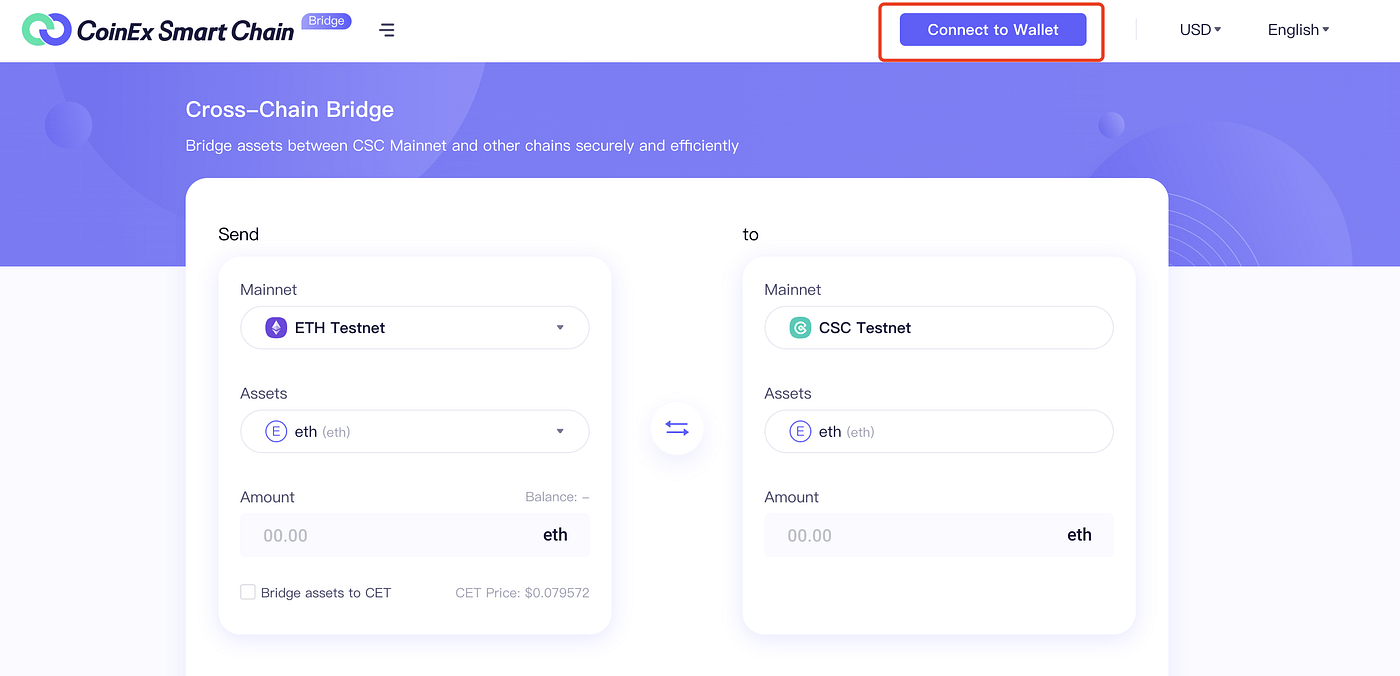Image resolution: width=1400 pixels, height=676 pixels.
Task: Click the Ethereum icon in ETH Testnet
Action: 276,328
